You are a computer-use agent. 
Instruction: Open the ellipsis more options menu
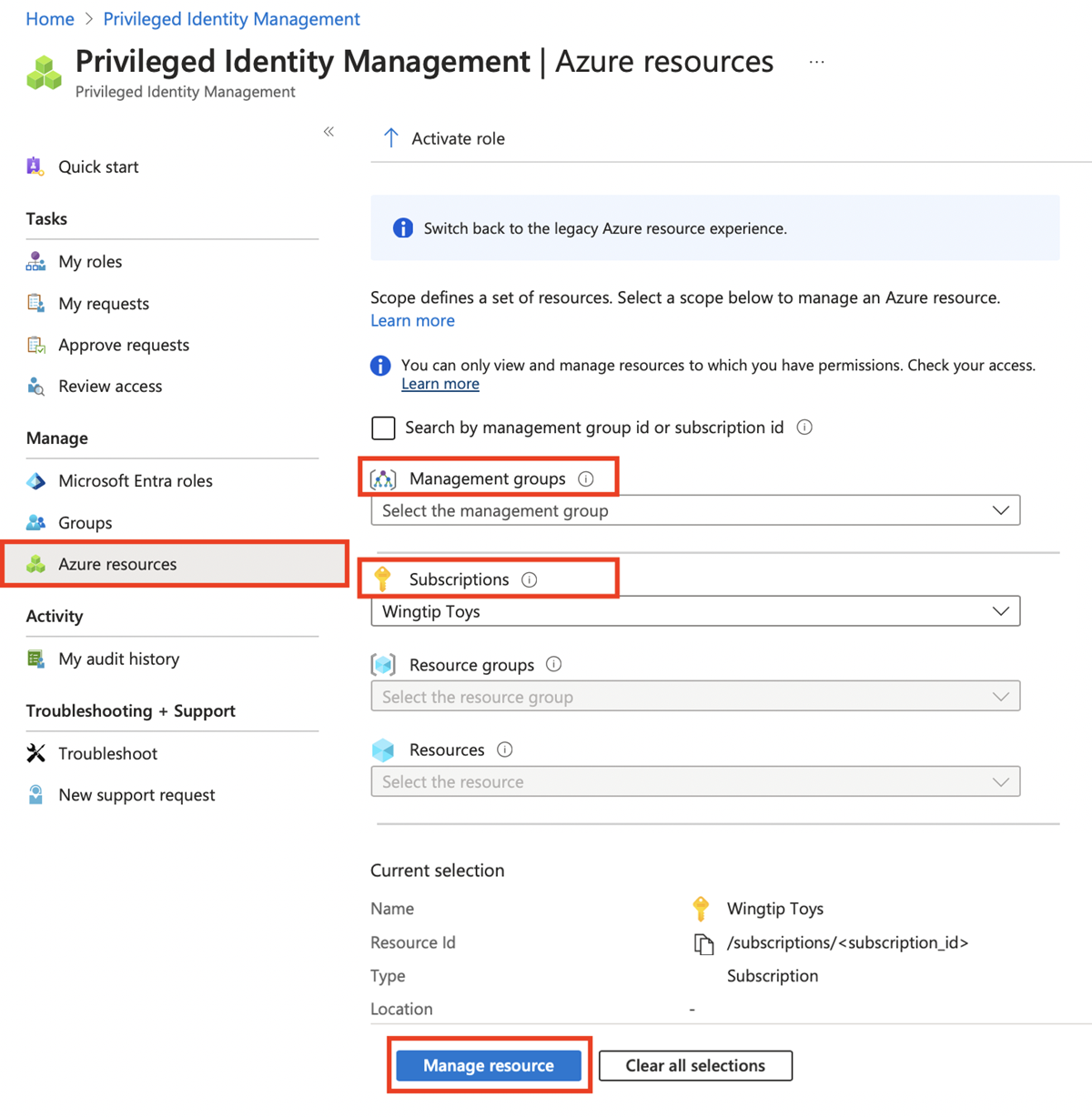click(816, 62)
